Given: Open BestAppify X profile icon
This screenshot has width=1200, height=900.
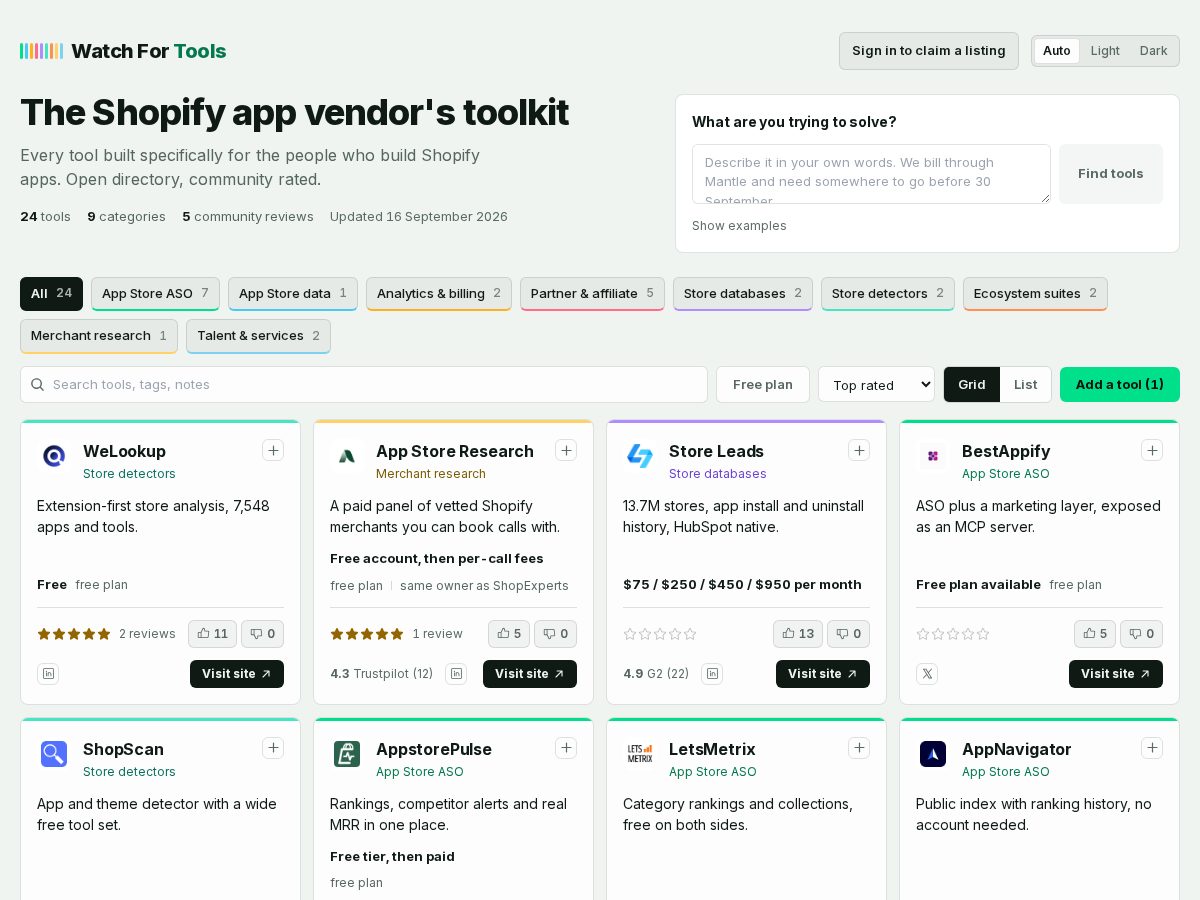Looking at the screenshot, I should point(927,674).
